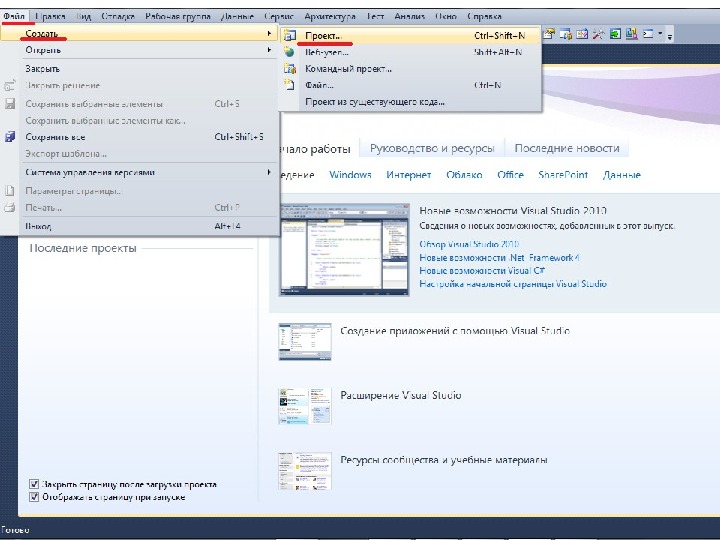Click the Командный проект icon
The height and width of the screenshot is (540, 720).
point(290,68)
